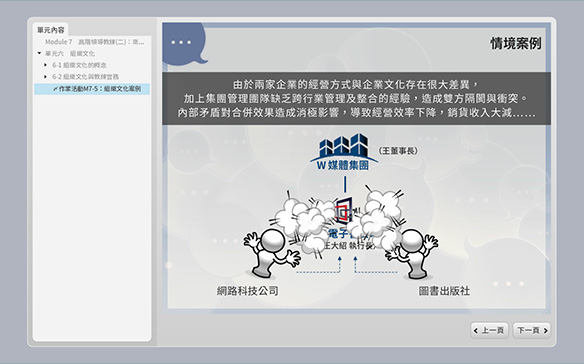This screenshot has height=364, width=584.
Task: Expand the 6-2 section arrow
Action: (x=45, y=77)
